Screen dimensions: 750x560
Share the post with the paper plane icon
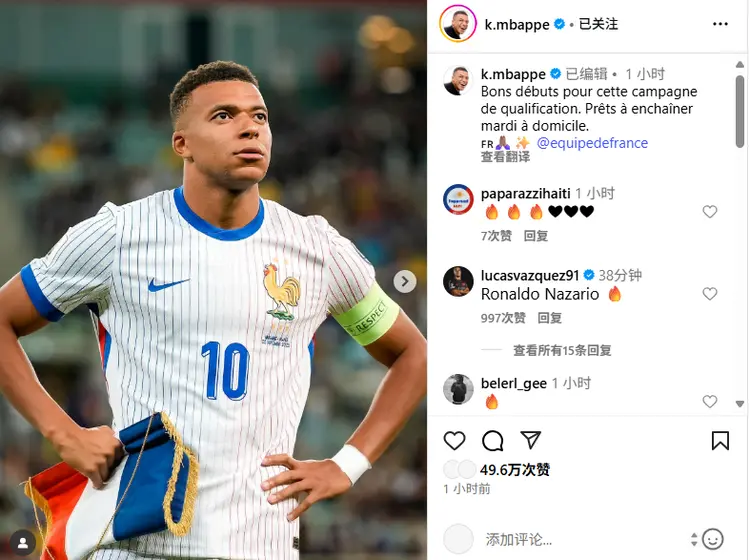click(530, 440)
